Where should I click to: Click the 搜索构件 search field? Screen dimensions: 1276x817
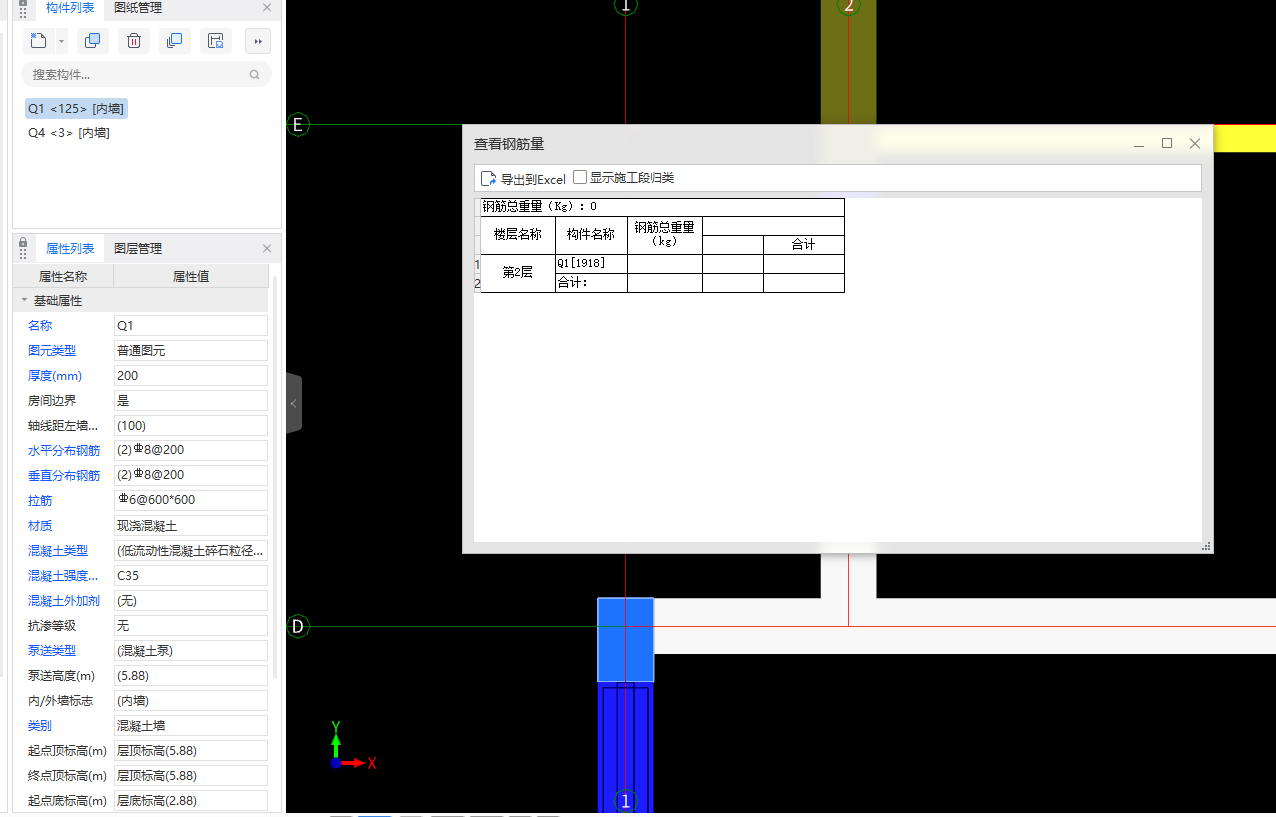point(146,75)
